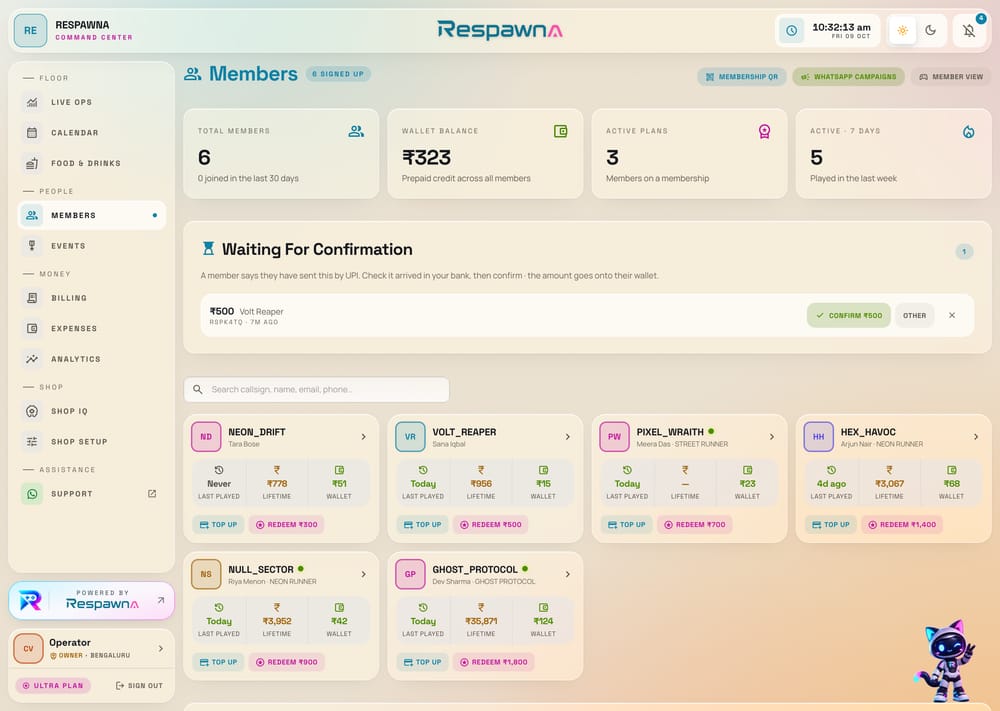Click Membership QR button

pyautogui.click(x=742, y=77)
